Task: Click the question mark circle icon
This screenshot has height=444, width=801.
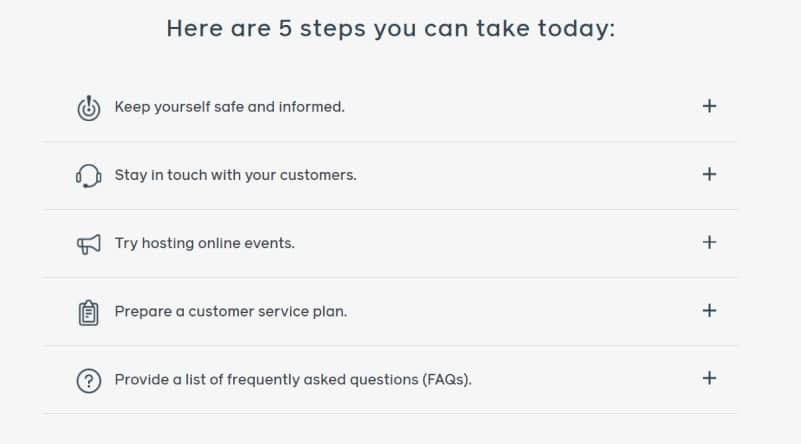Action: coord(88,381)
